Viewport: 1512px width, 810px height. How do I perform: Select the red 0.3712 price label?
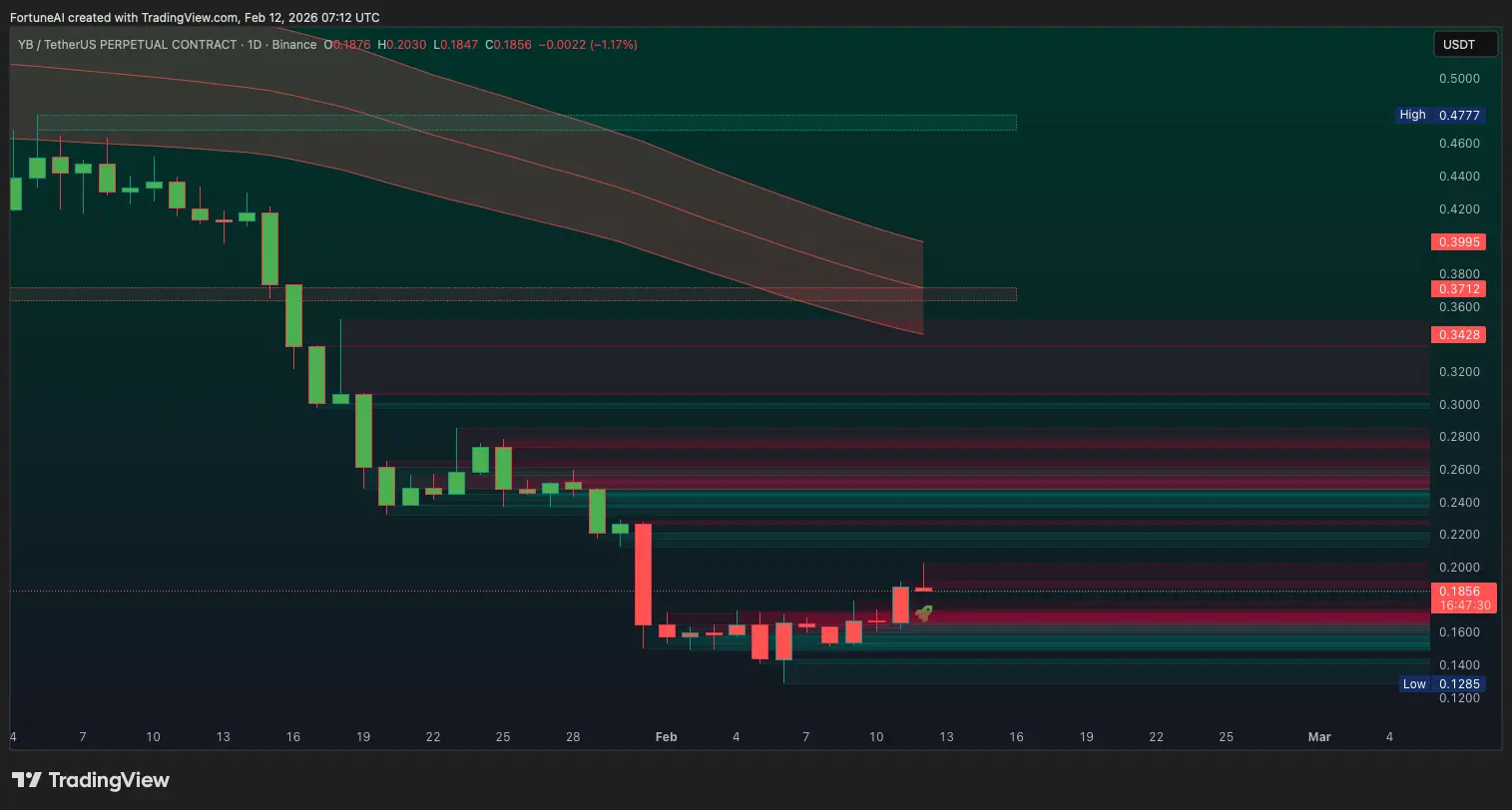pyautogui.click(x=1458, y=289)
